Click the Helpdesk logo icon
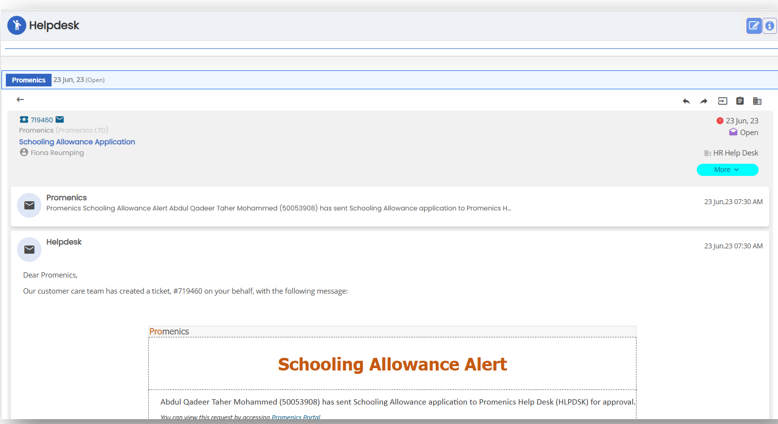The width and height of the screenshot is (778, 424). coord(16,25)
